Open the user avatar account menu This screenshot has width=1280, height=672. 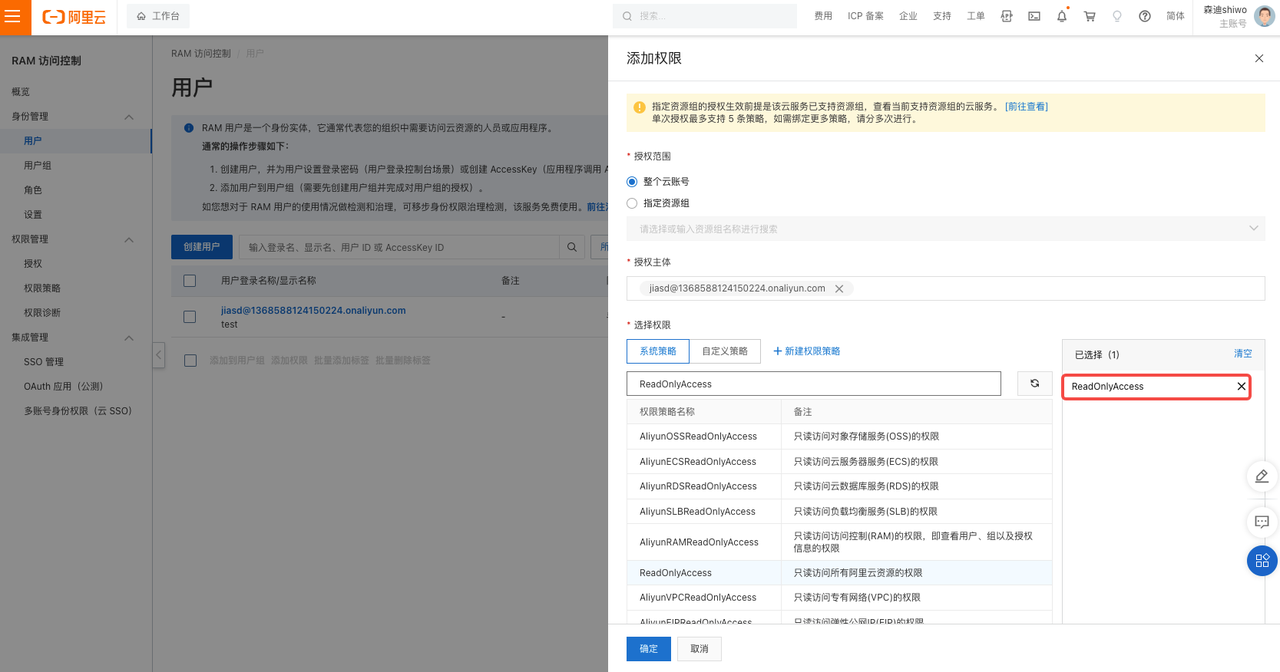1264,16
